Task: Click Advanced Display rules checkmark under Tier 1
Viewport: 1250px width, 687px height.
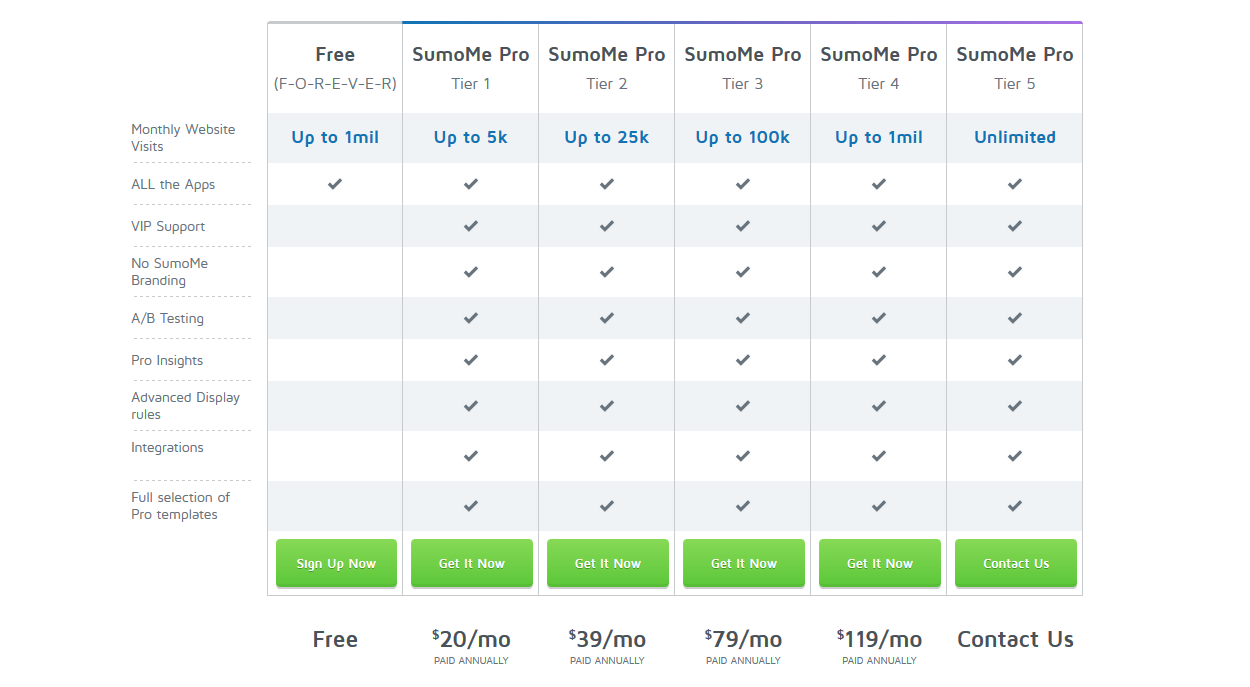Action: coord(471,406)
